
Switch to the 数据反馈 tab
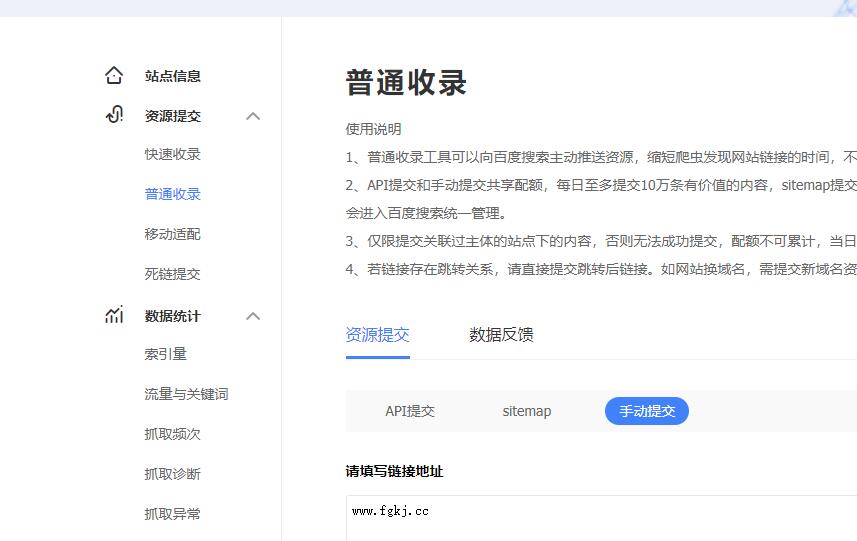tap(501, 335)
